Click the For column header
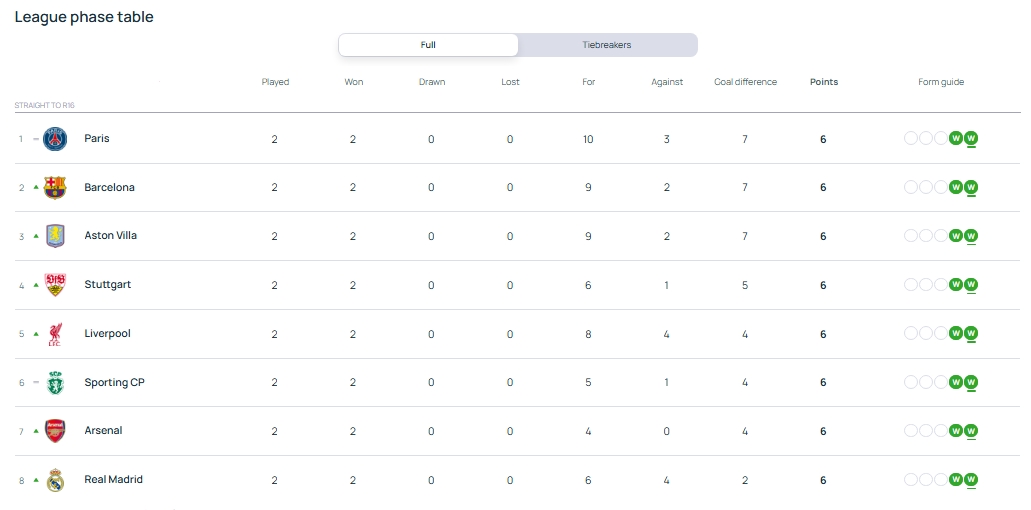This screenshot has height=510, width=1031. pyautogui.click(x=588, y=82)
